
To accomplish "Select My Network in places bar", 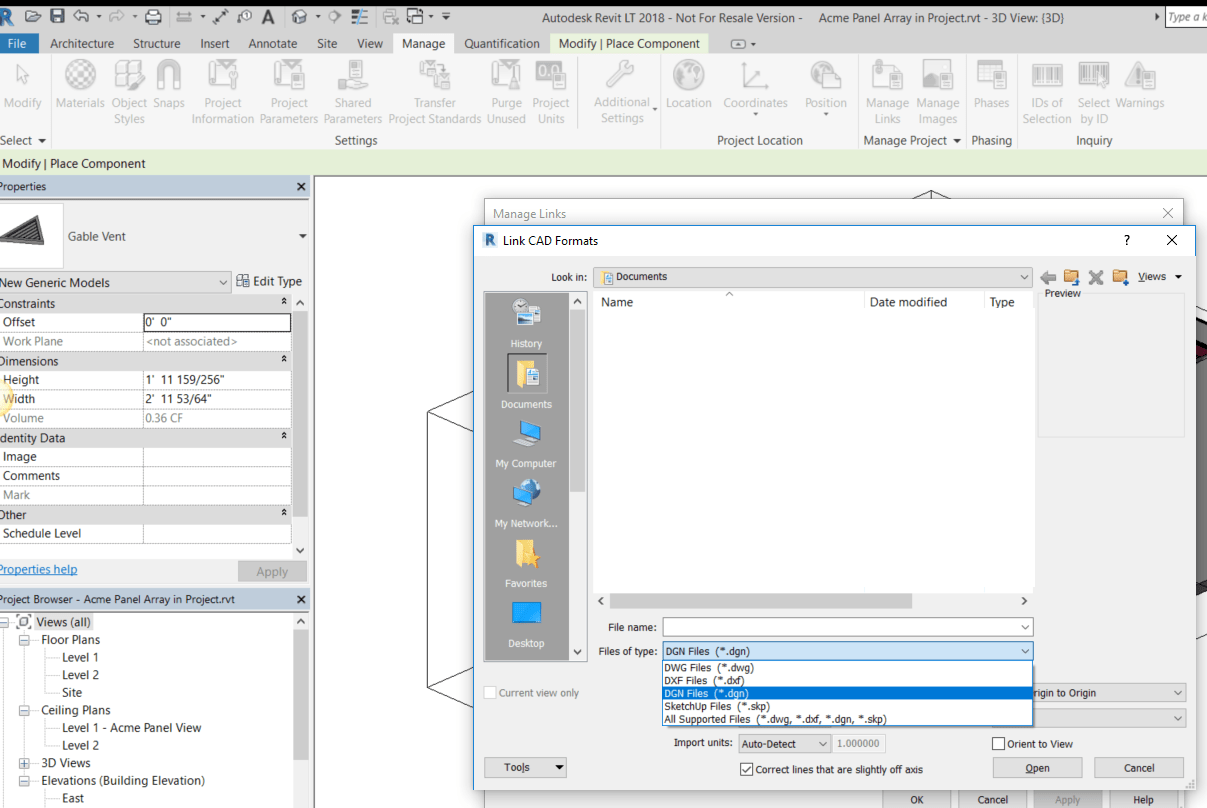I will (x=526, y=504).
